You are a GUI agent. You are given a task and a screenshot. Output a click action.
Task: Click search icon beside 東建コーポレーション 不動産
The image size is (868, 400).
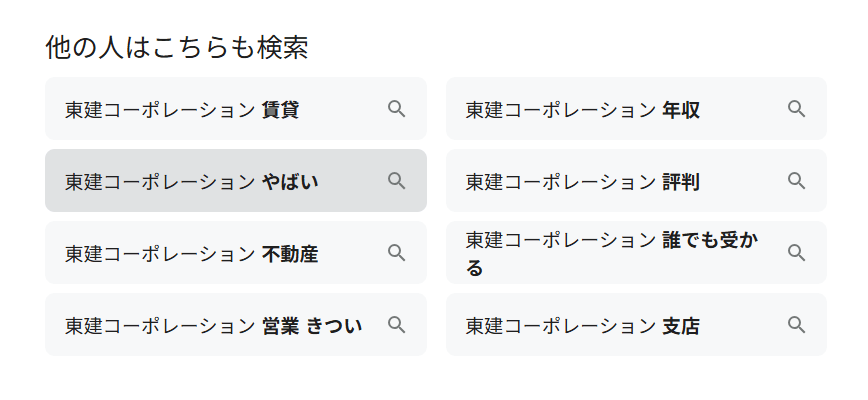(x=396, y=253)
